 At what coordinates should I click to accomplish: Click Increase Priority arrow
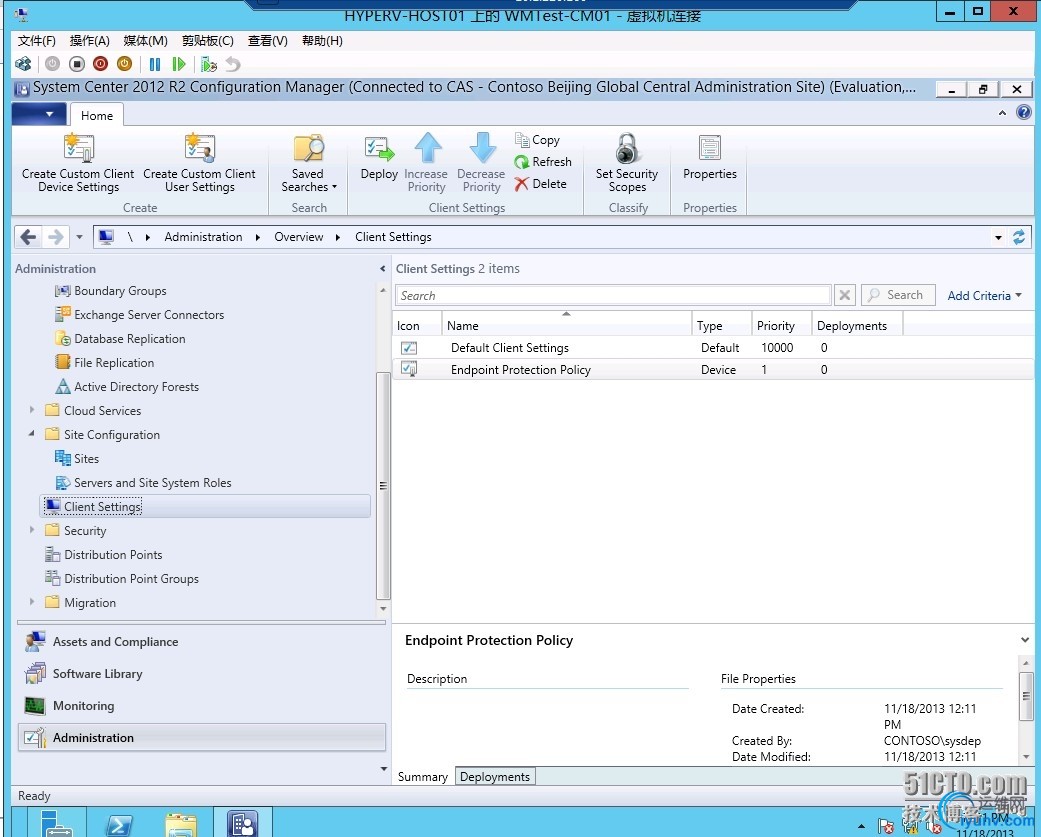[426, 163]
